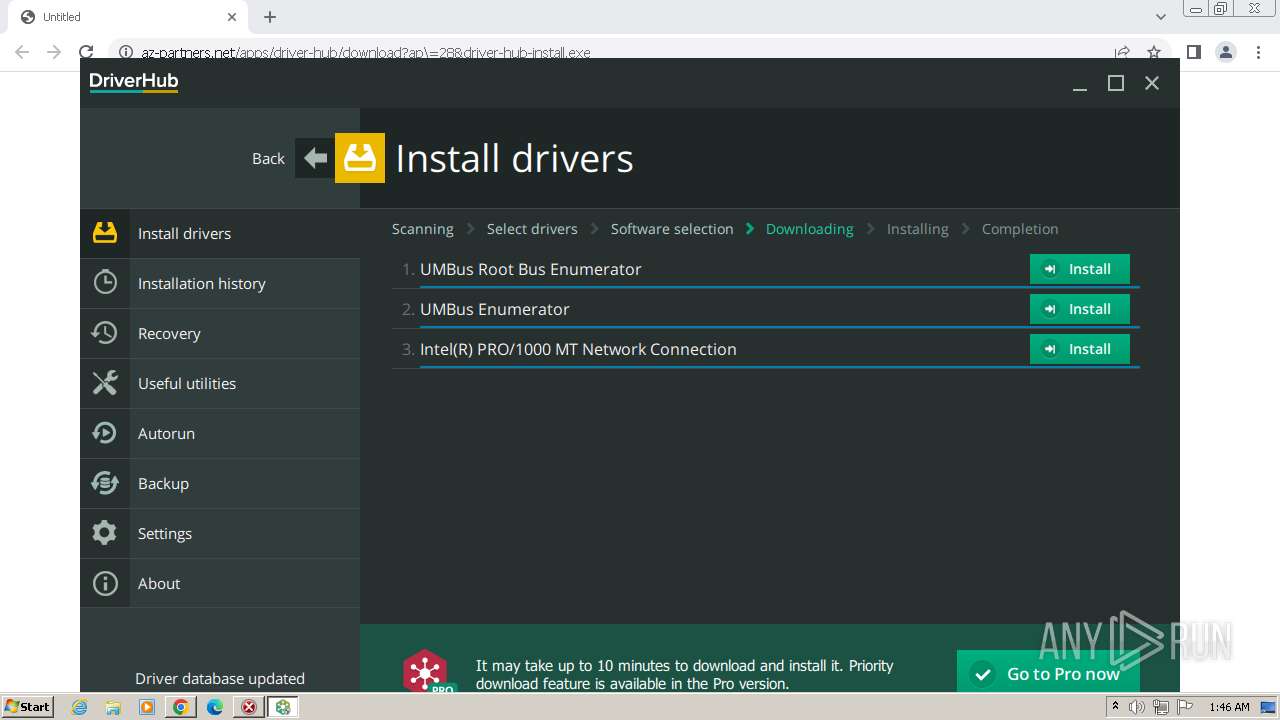Image resolution: width=1280 pixels, height=720 pixels.
Task: Click the taskbar clock 1:46 AM
Action: 1229,707
